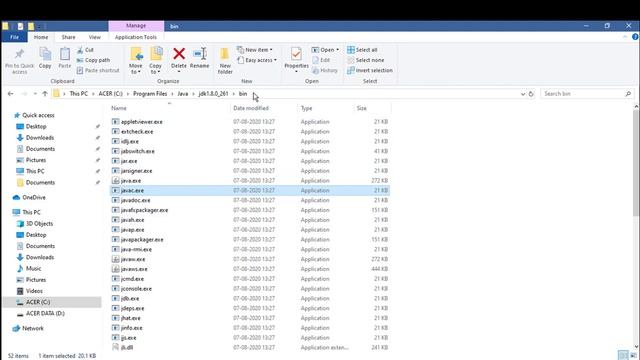This screenshot has width=640, height=360.
Task: Open the Copy to menu
Action: point(155,60)
